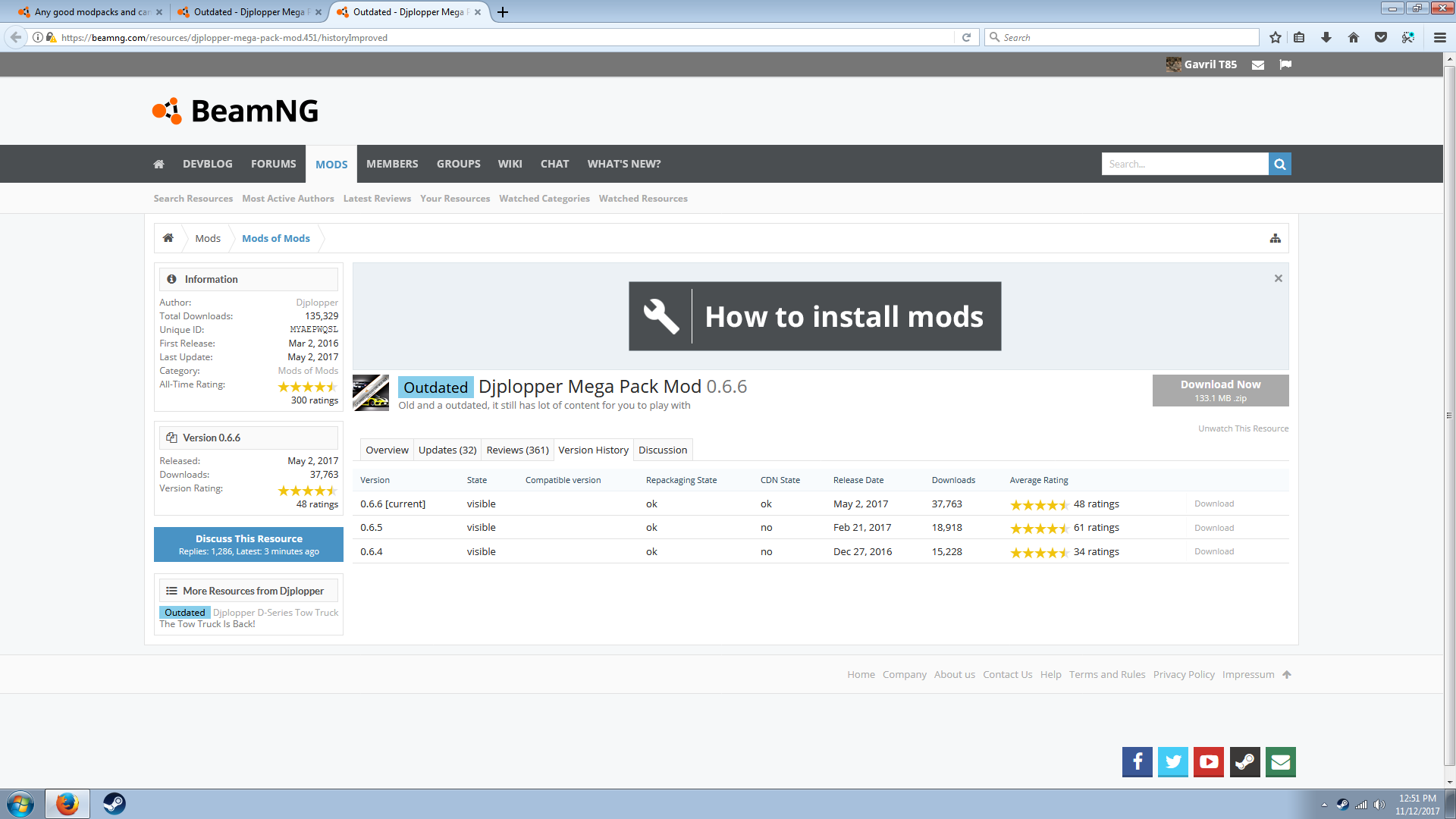The image size is (1456, 819).
Task: Click the site search magnifier button
Action: 1280,164
